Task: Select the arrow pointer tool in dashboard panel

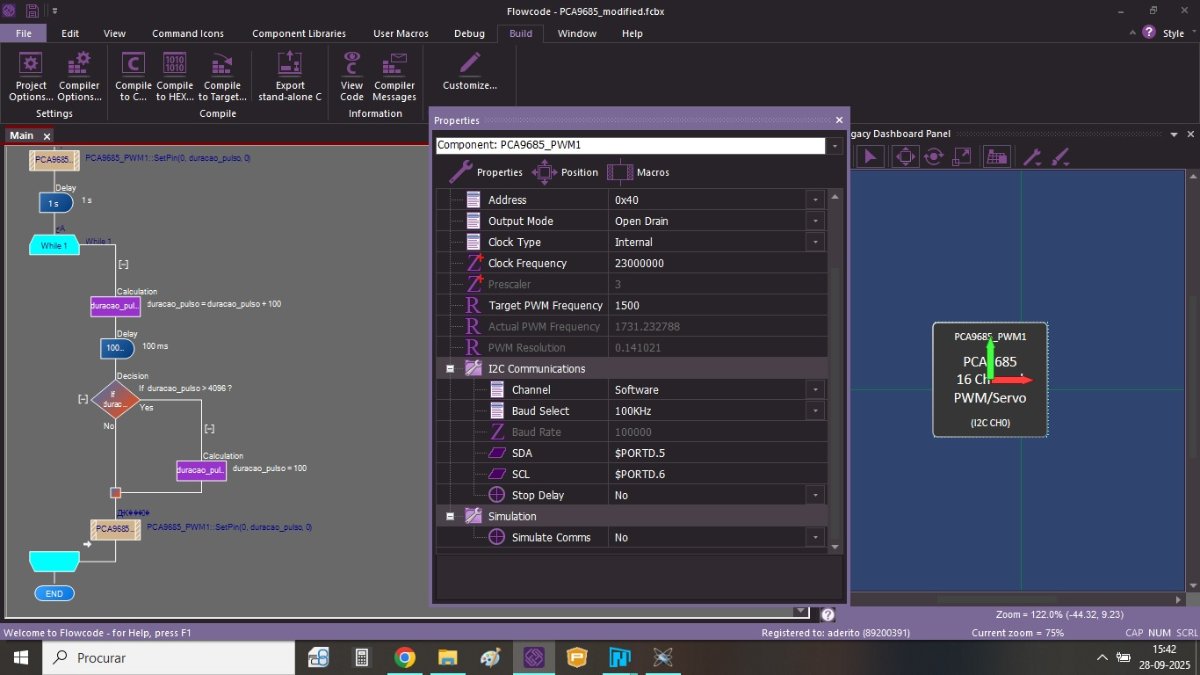Action: coord(869,156)
